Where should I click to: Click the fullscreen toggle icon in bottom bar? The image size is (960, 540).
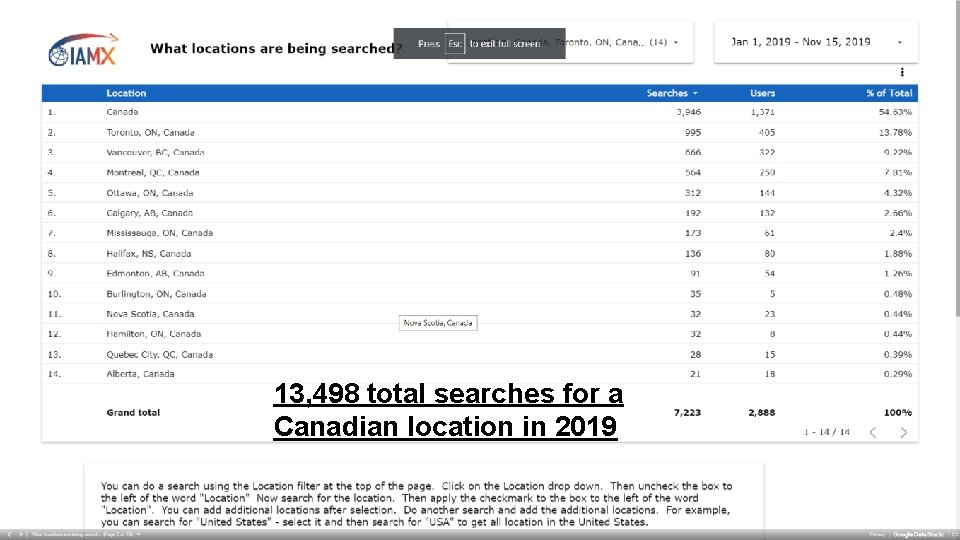[954, 534]
